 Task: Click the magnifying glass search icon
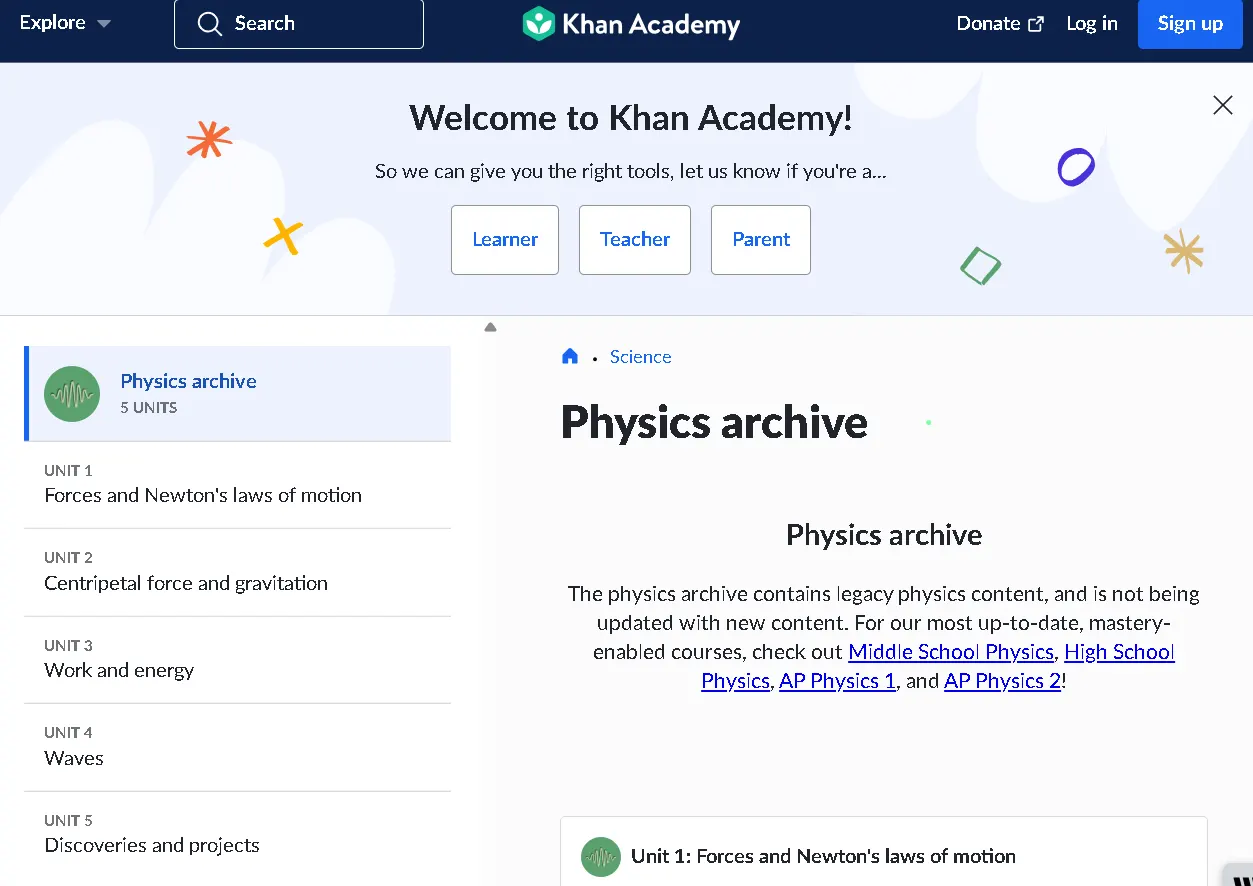(209, 24)
